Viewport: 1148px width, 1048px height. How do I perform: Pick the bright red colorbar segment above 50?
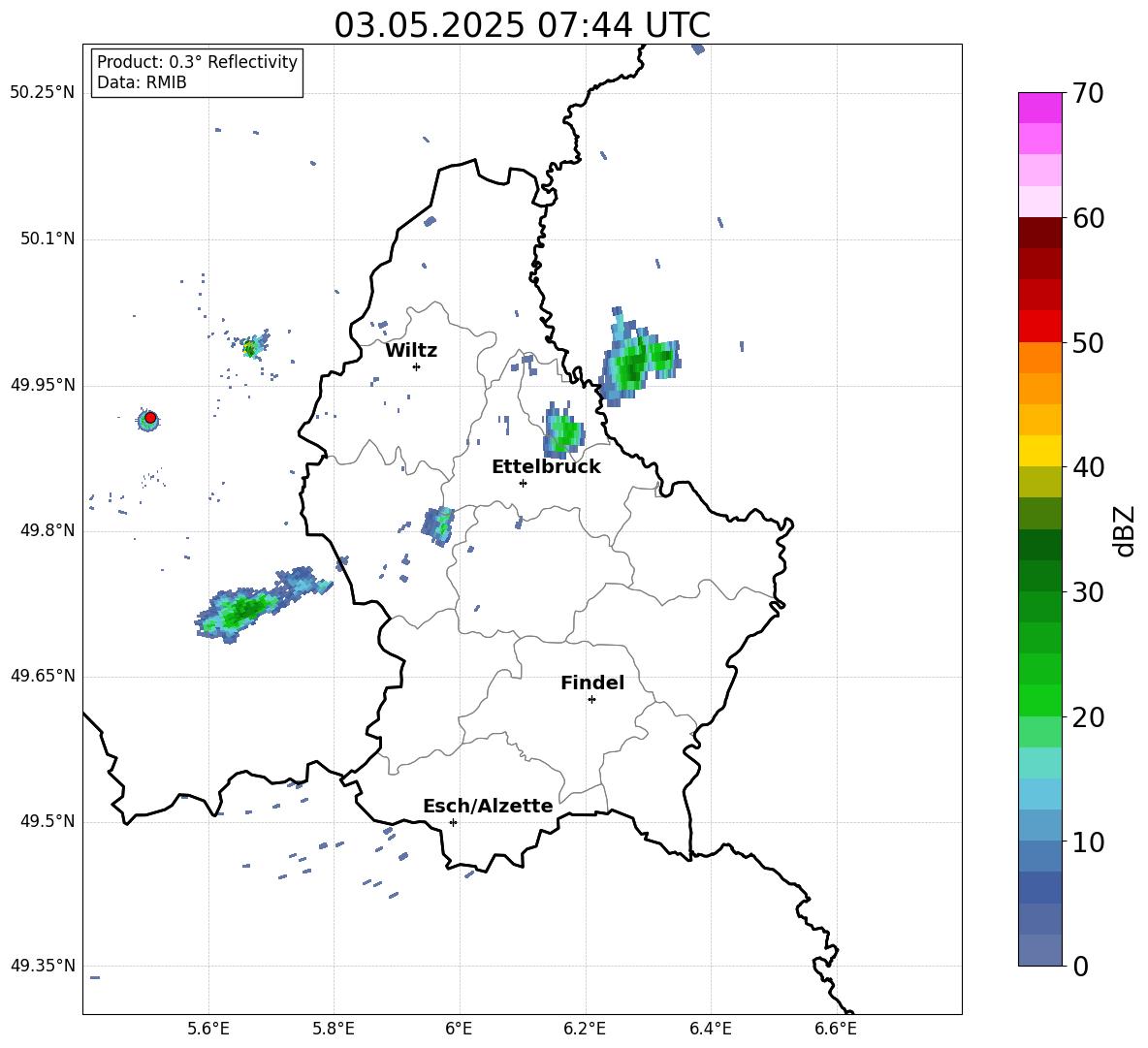point(1039,327)
